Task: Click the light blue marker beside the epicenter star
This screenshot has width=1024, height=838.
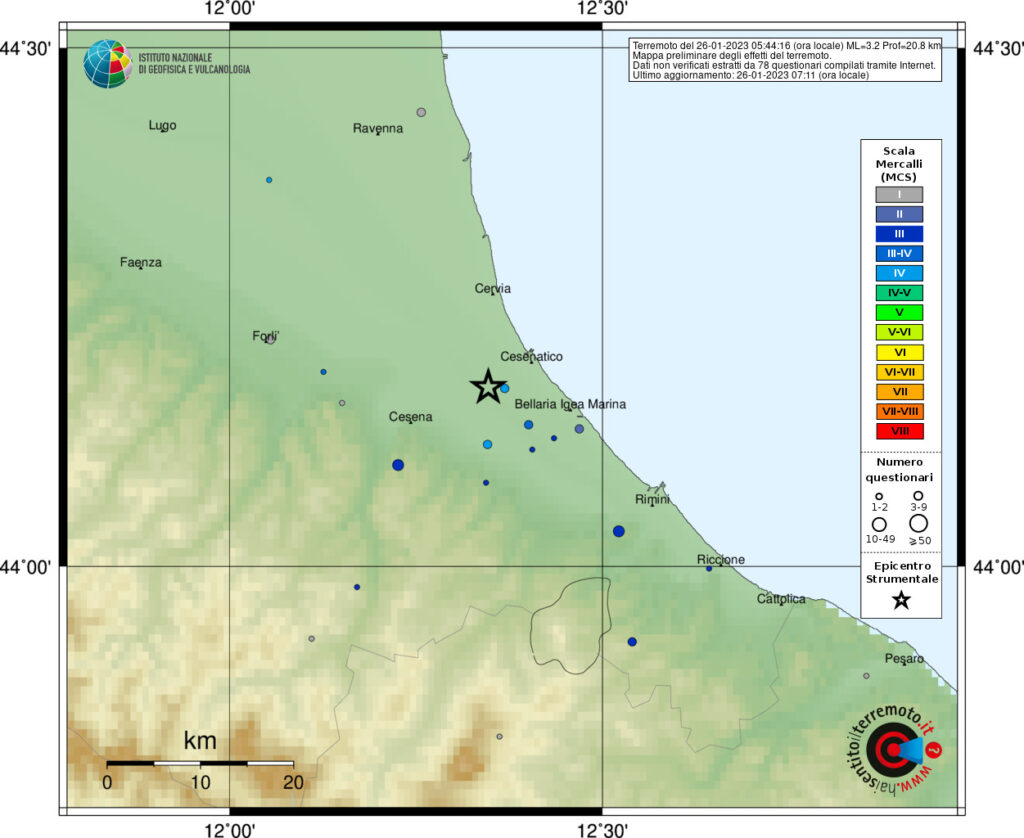Action: tap(504, 388)
